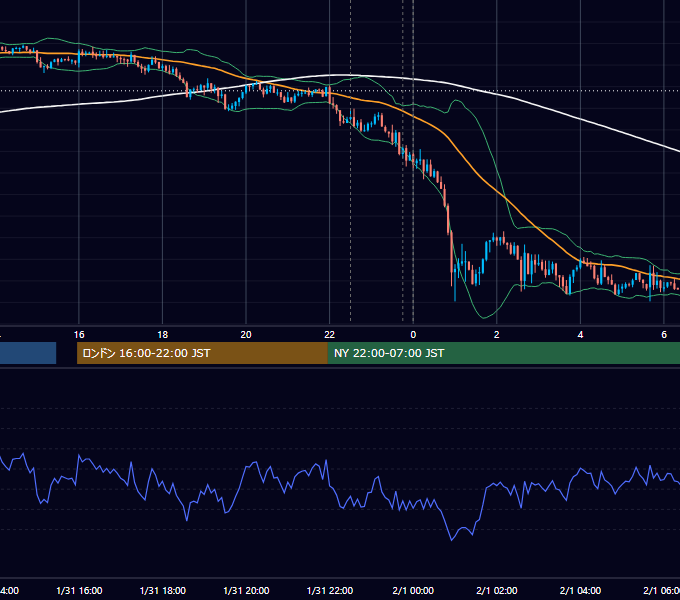Click the 1/31 16:00 date label
The height and width of the screenshot is (600, 680).
point(79,590)
